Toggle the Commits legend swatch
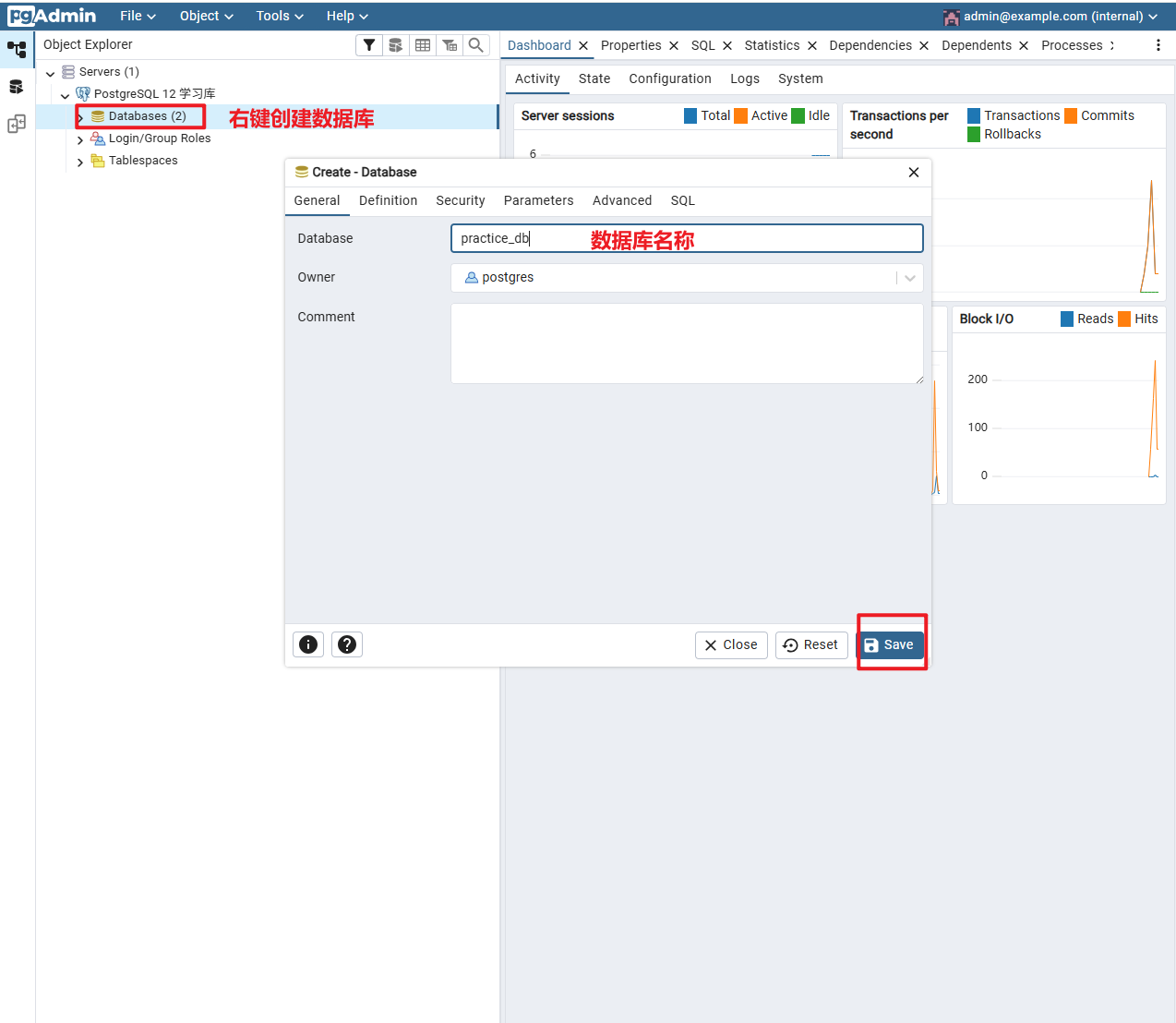 1071,115
